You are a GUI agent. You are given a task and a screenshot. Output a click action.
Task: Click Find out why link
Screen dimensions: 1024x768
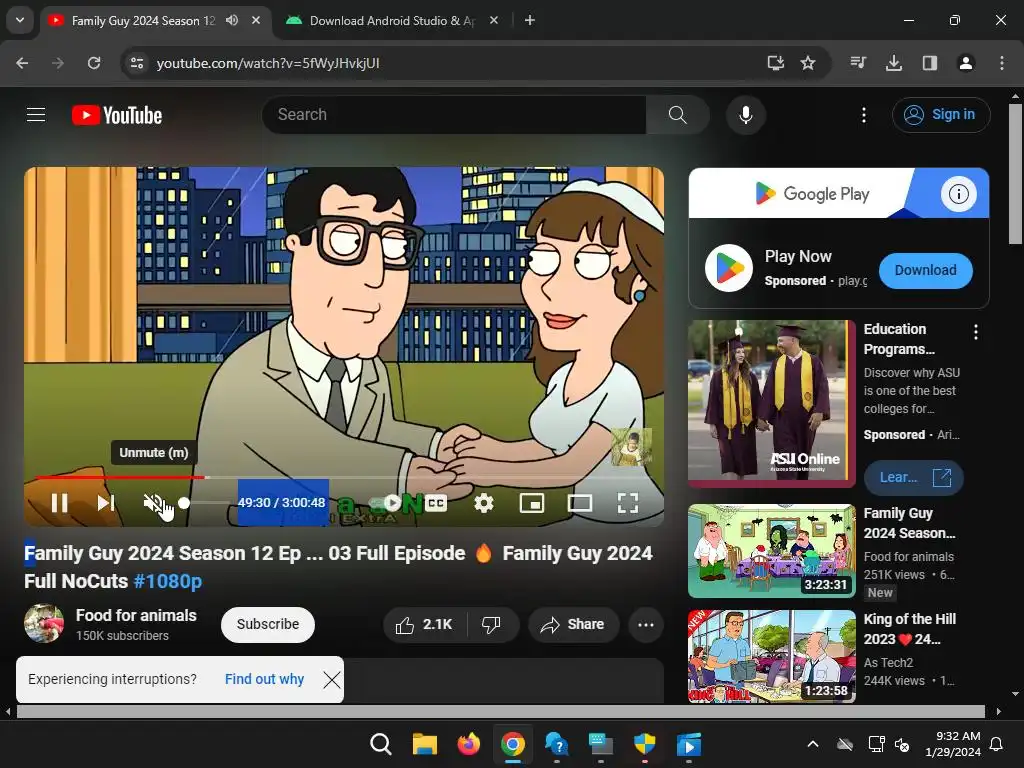pos(264,679)
